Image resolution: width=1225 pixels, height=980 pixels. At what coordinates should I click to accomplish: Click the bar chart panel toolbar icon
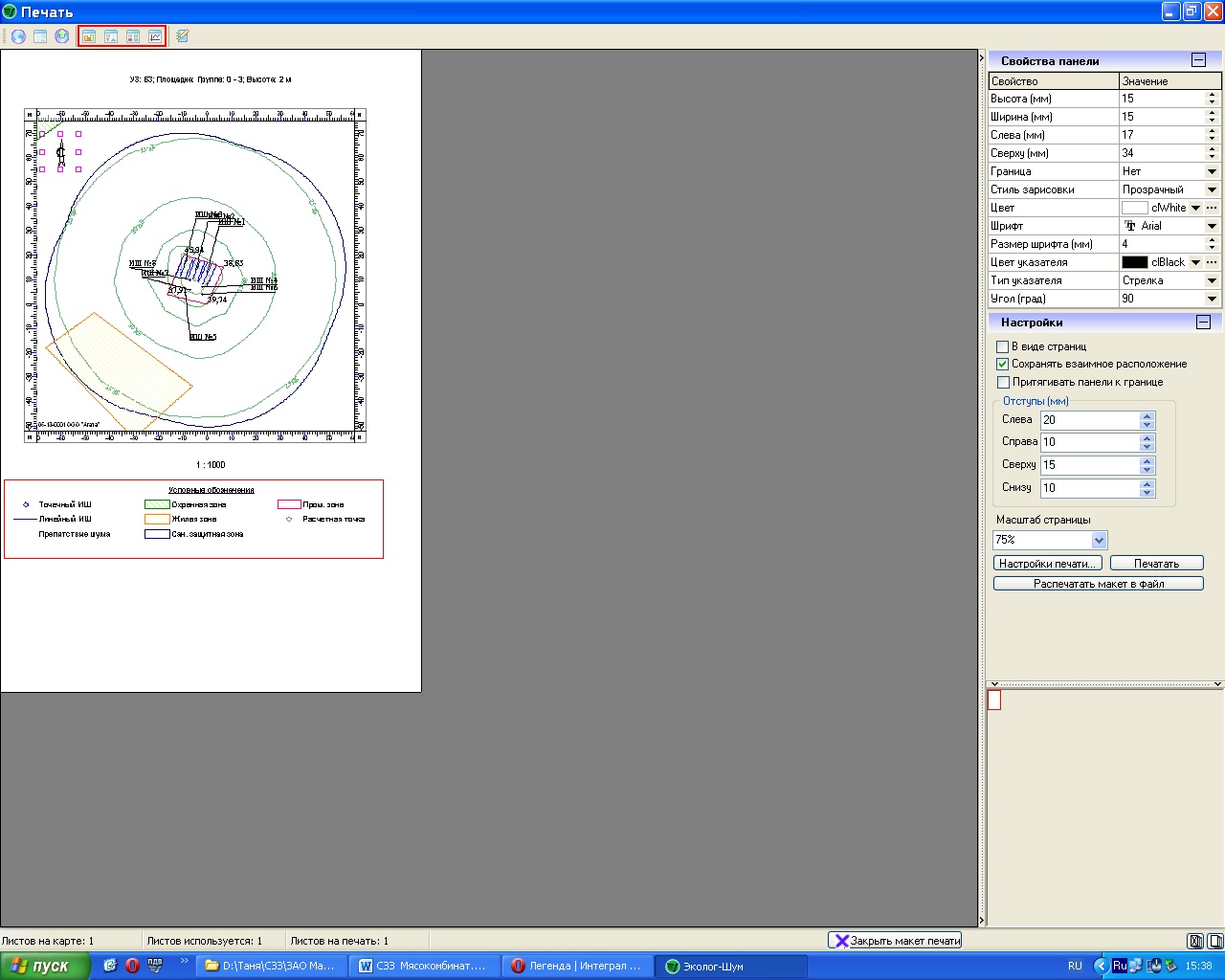click(89, 36)
